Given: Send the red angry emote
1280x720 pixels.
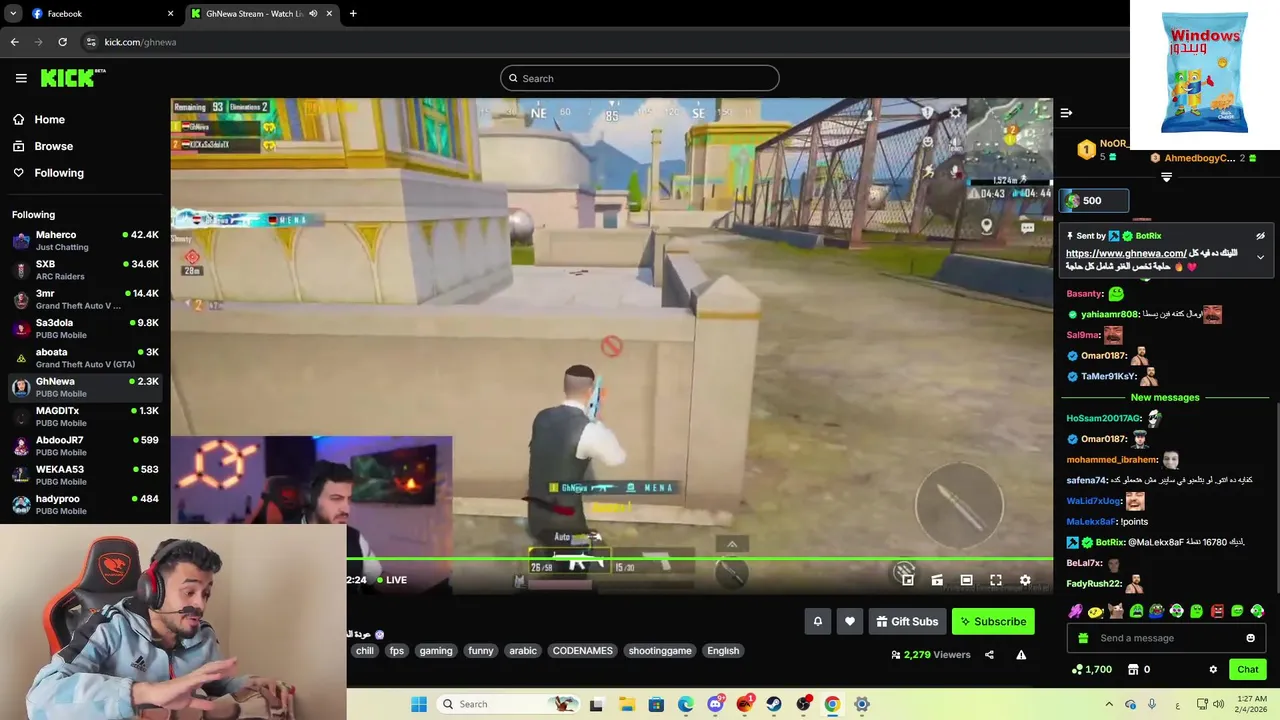Looking at the screenshot, I should 1217,611.
